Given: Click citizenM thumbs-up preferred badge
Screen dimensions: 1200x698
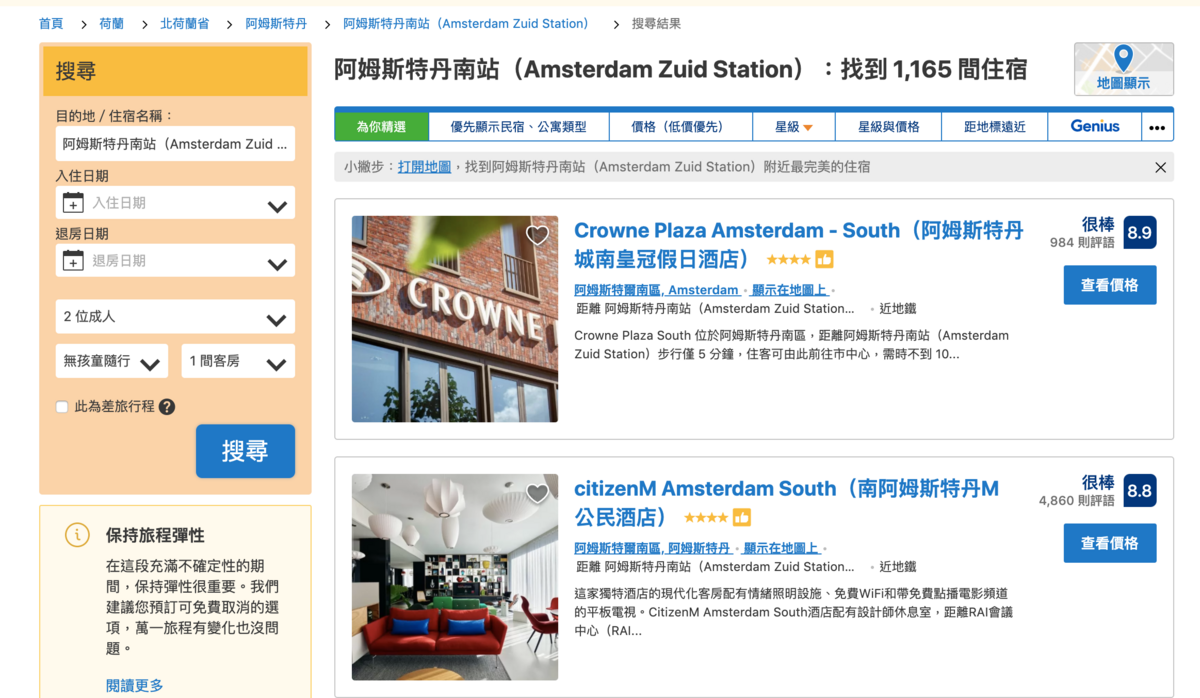Looking at the screenshot, I should click(741, 518).
